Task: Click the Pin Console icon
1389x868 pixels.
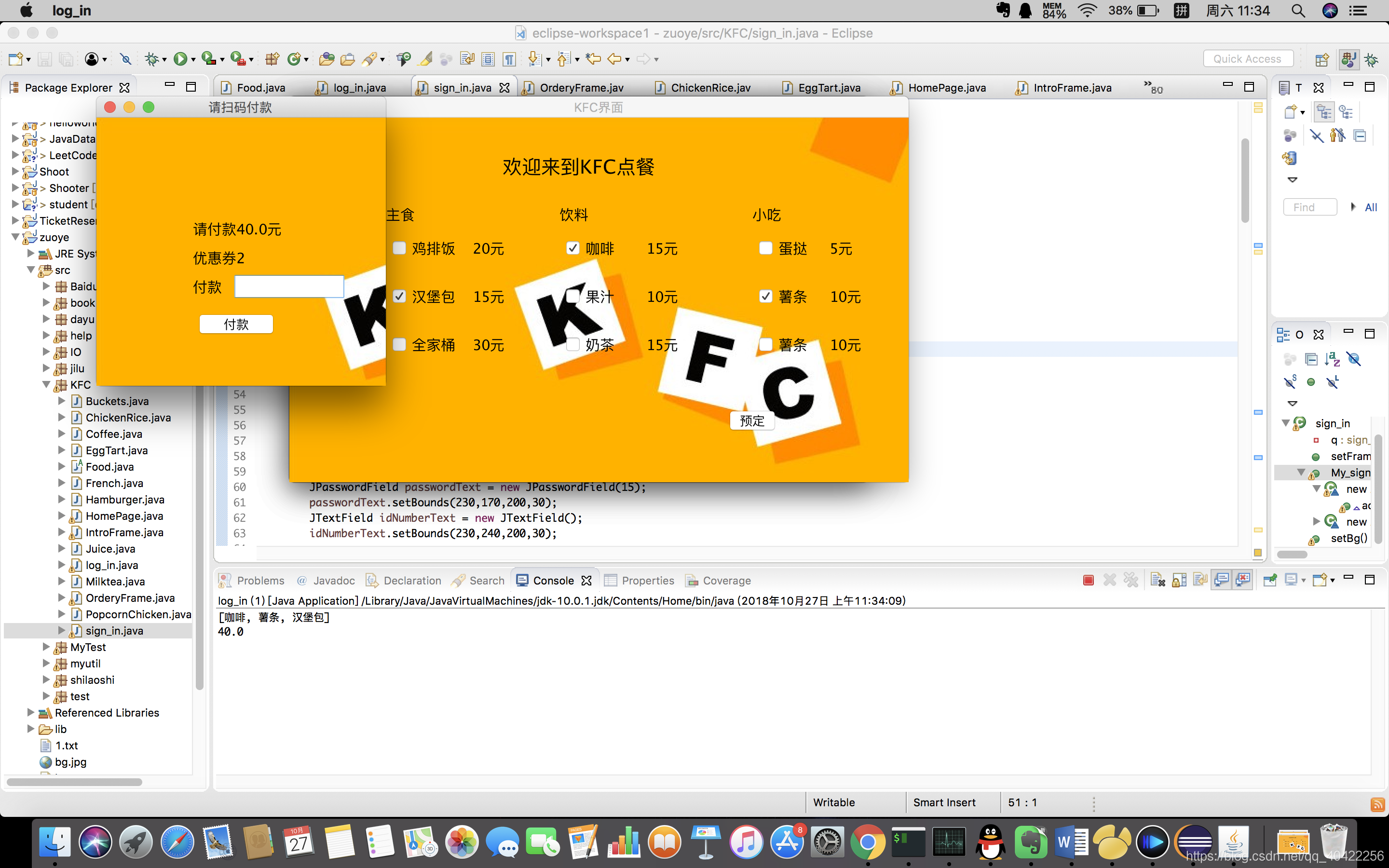Action: 1269,581
